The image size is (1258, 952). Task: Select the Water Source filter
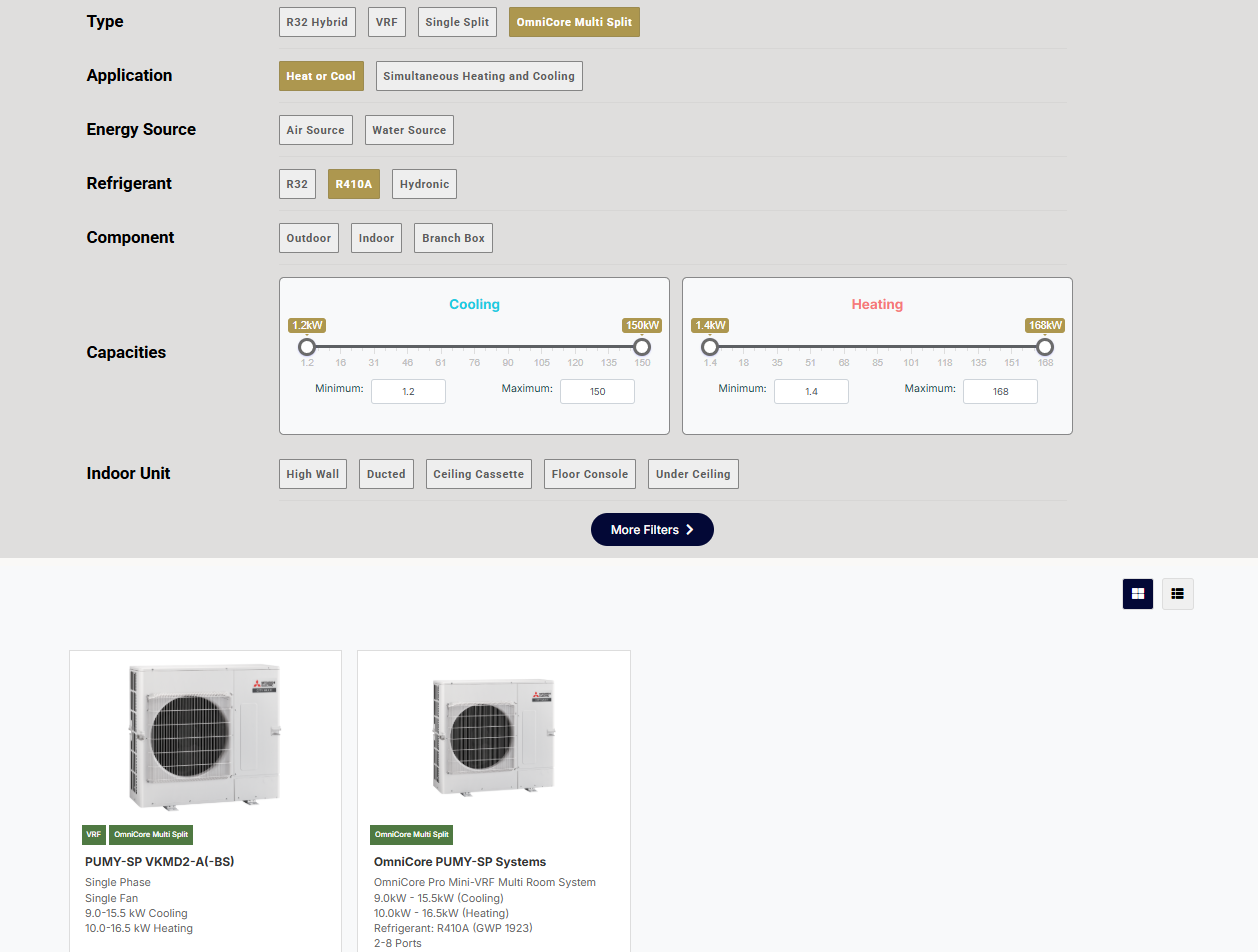coord(409,130)
